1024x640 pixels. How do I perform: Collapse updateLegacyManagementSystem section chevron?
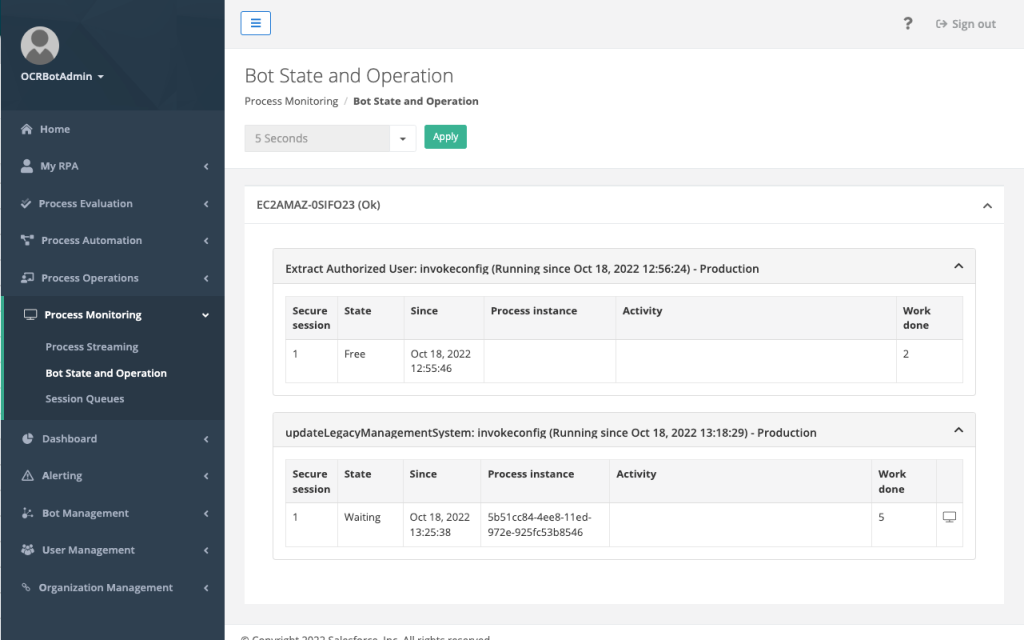click(959, 430)
